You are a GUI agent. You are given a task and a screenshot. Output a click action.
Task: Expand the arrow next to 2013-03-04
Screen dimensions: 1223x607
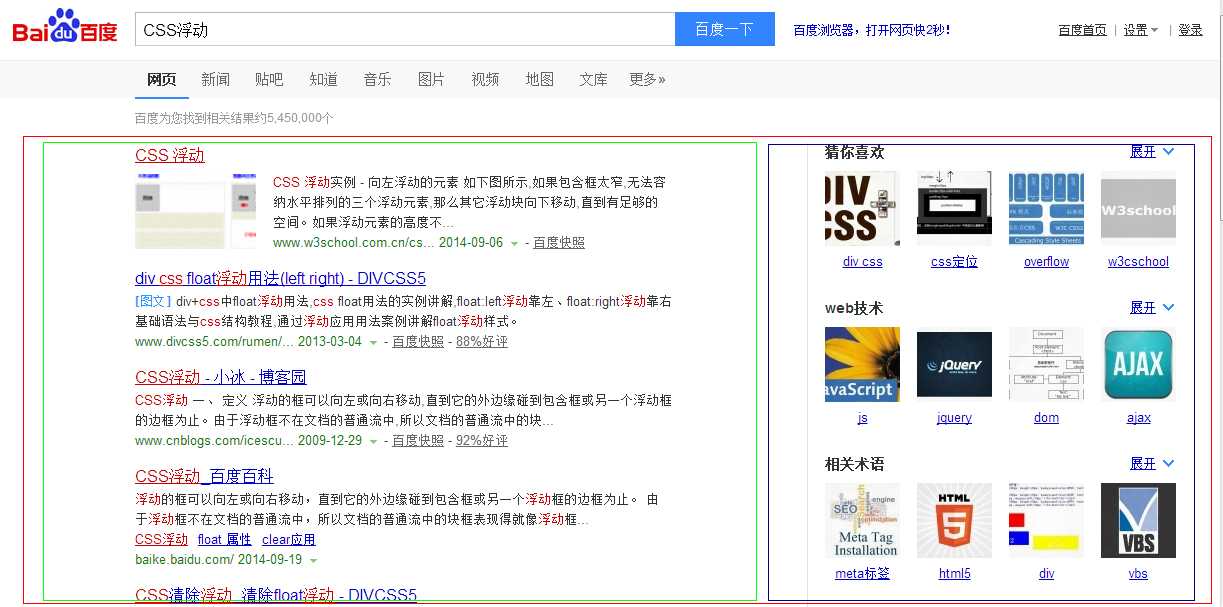pos(373,343)
